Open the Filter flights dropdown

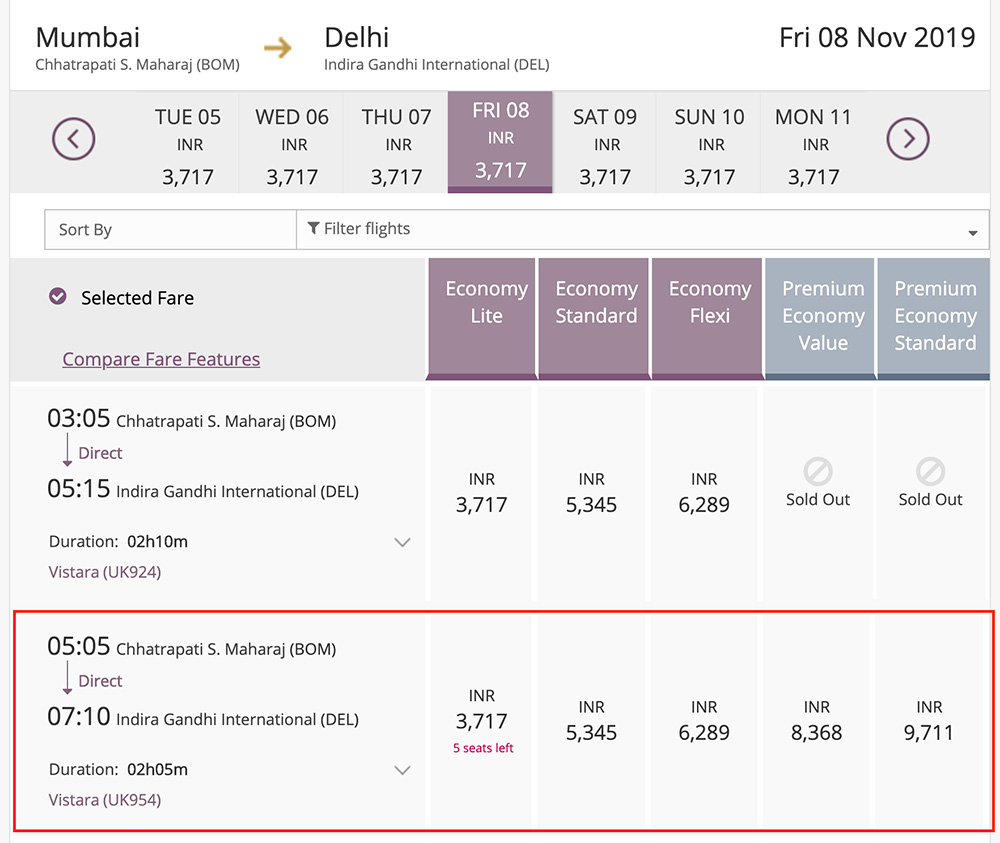click(643, 230)
